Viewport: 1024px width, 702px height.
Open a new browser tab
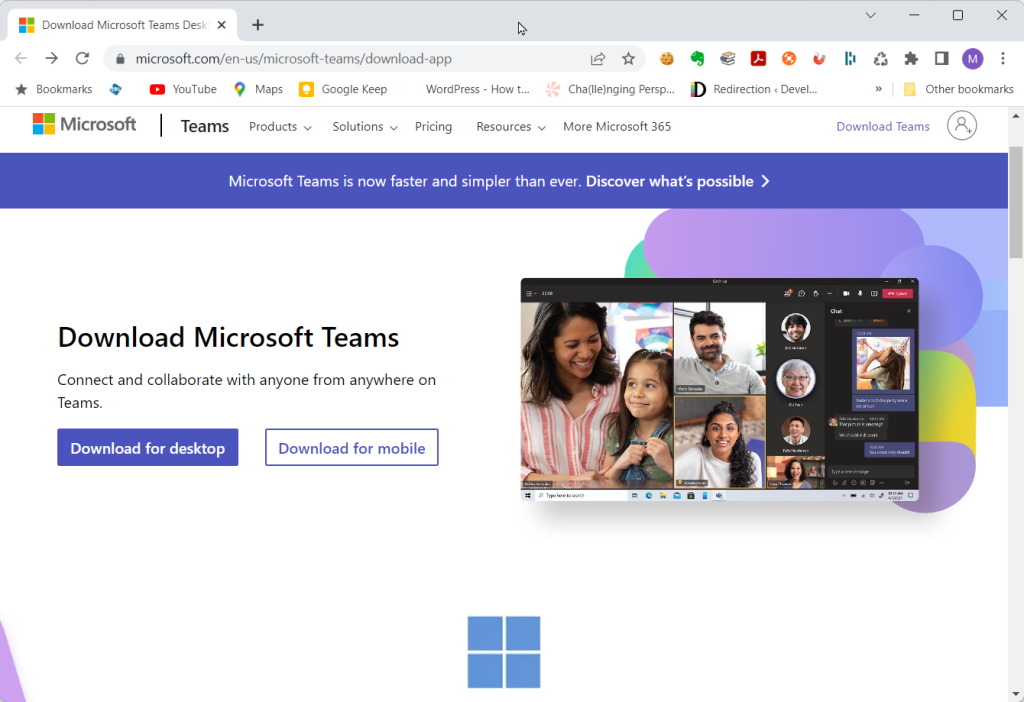[x=258, y=25]
